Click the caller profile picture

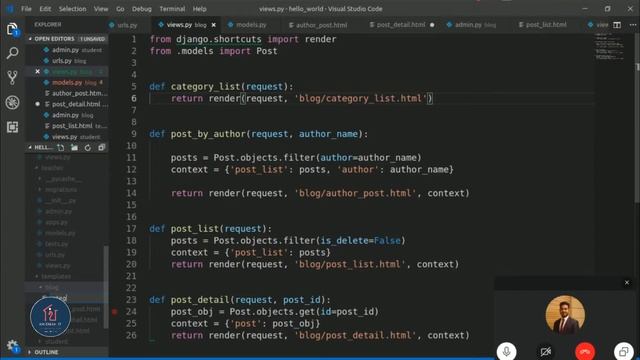565,315
